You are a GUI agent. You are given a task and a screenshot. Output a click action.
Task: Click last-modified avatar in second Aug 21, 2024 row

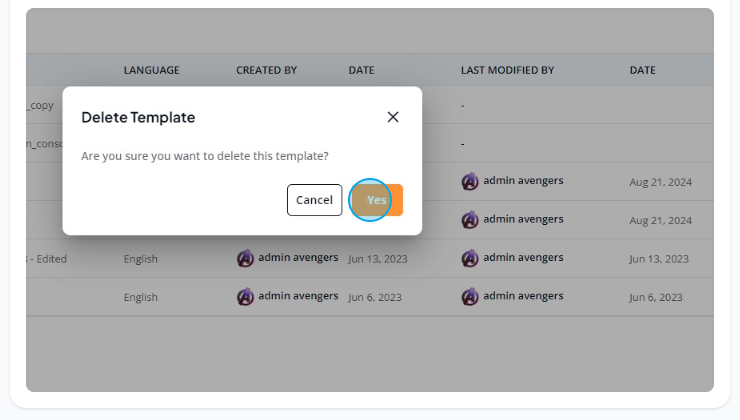[470, 220]
